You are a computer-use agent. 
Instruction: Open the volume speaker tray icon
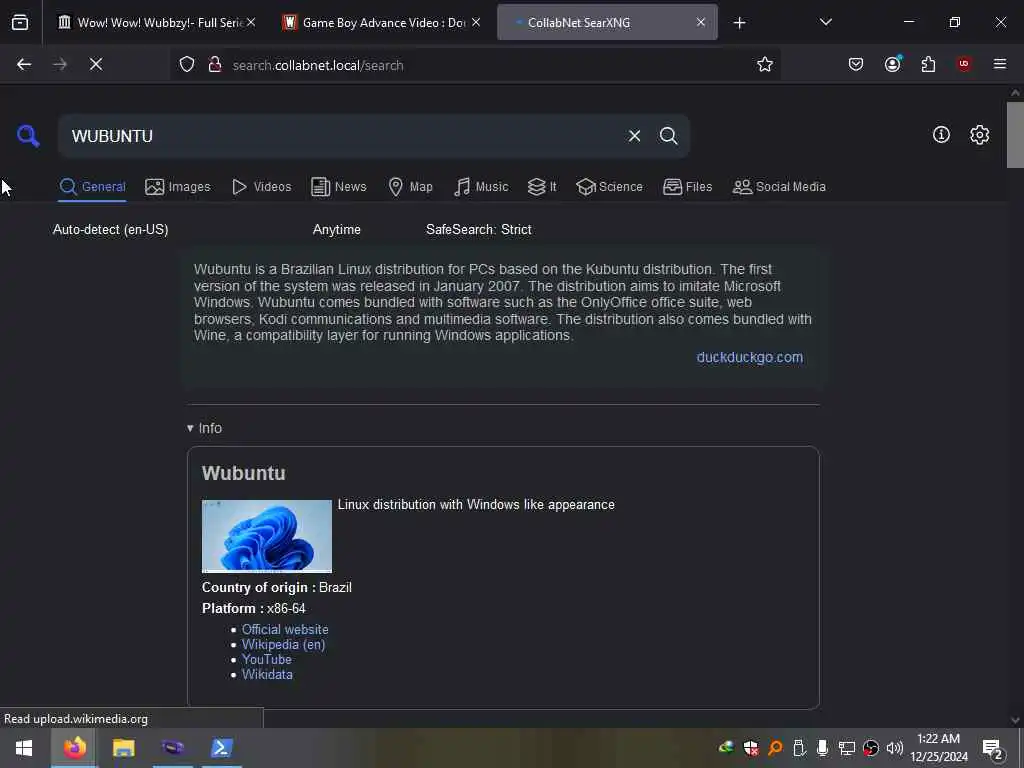(895, 748)
